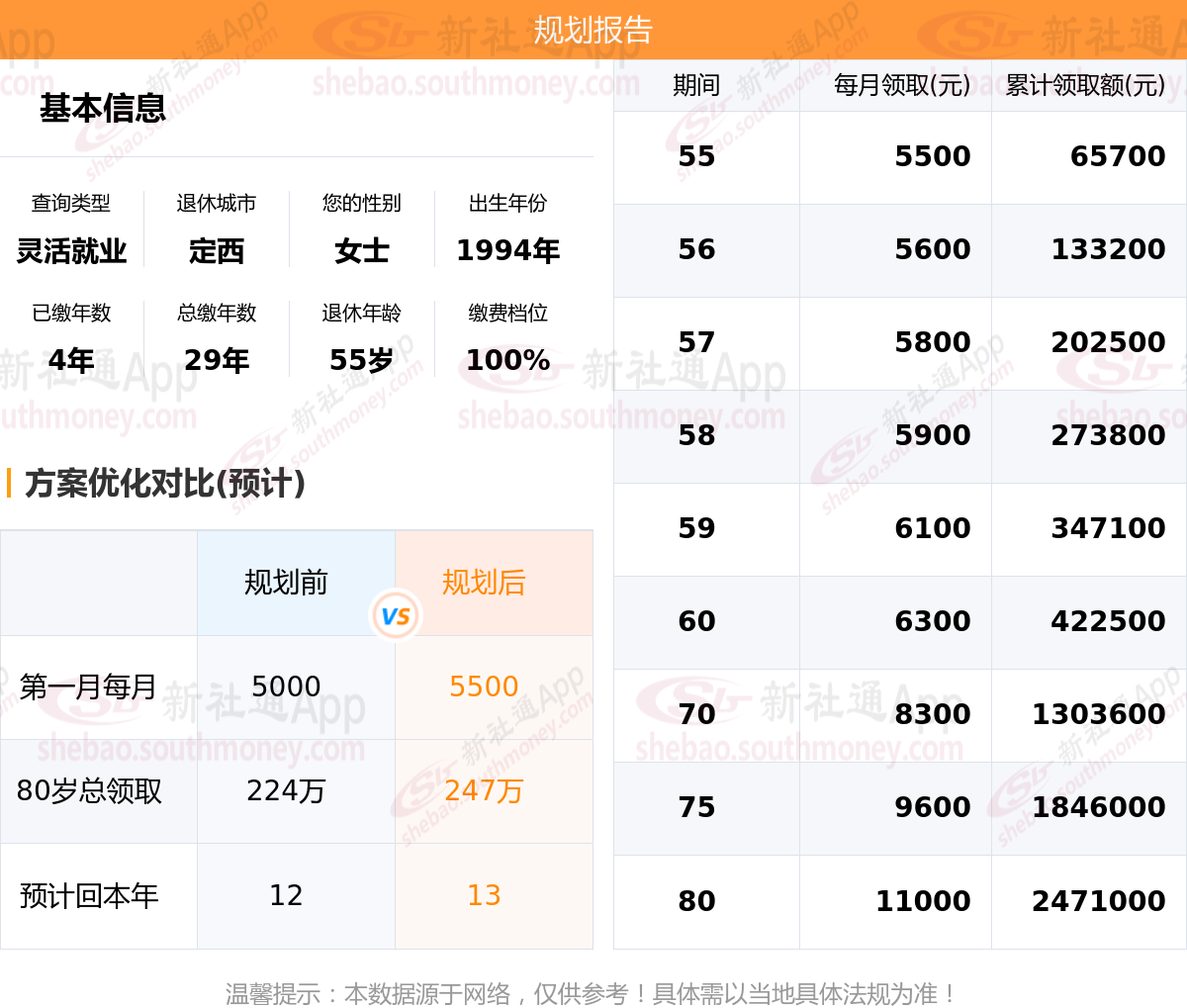Screen dimensions: 1187x1008
Task: Click the gender value 女士
Action: click(362, 251)
